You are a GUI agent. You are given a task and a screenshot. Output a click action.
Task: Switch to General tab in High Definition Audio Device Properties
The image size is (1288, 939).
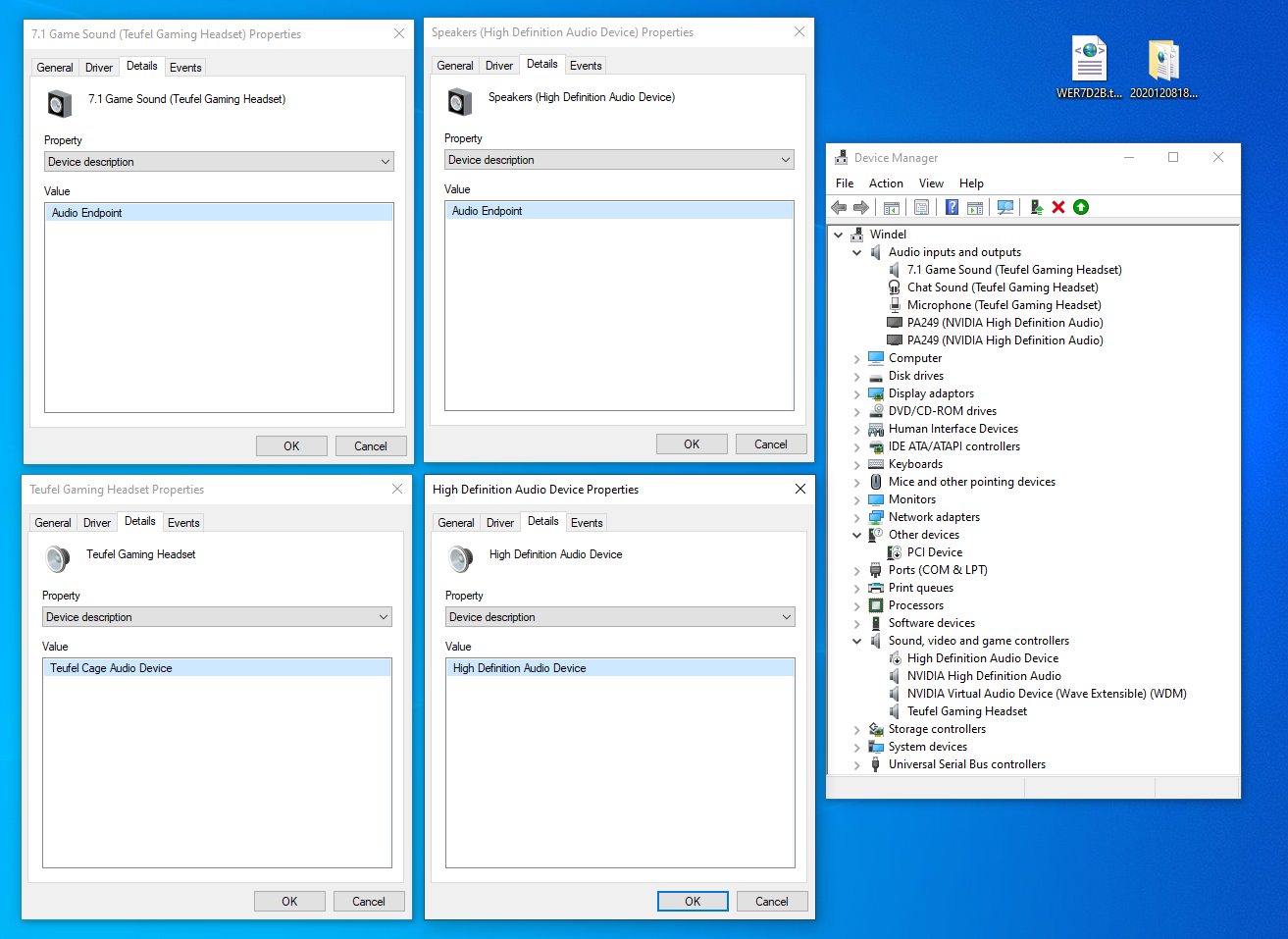(x=456, y=523)
